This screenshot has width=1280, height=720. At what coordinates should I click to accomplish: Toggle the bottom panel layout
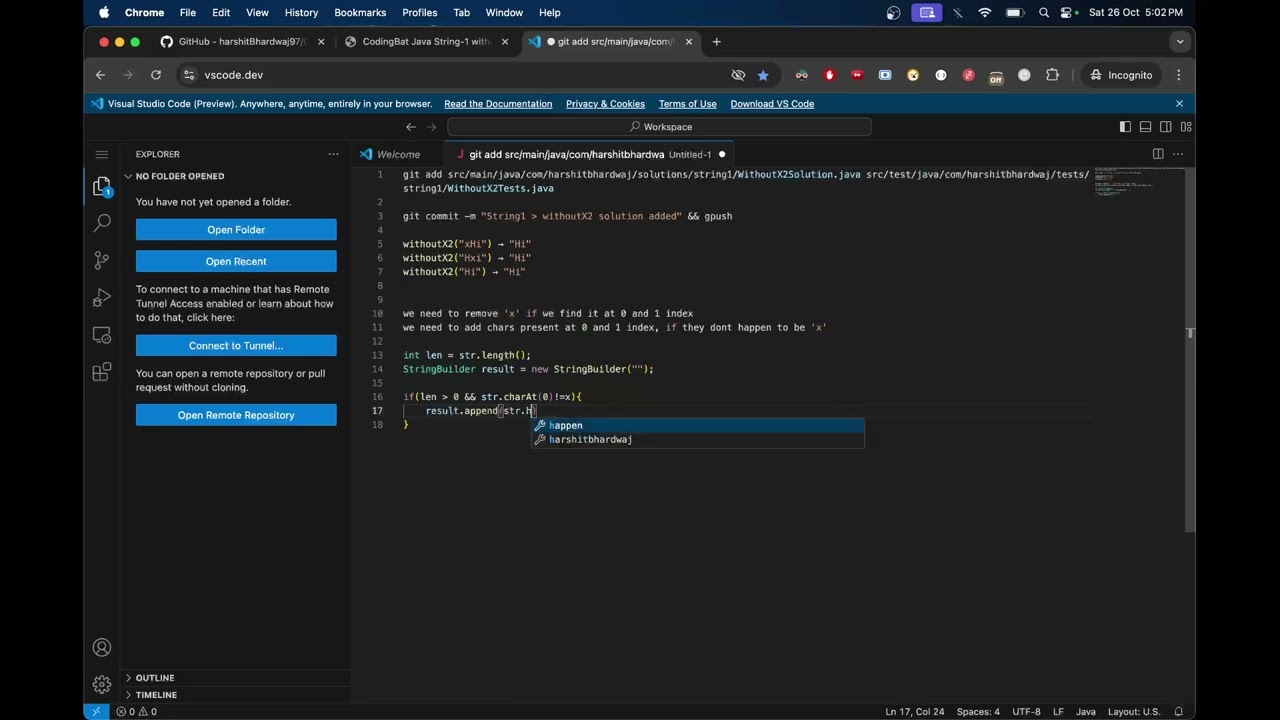click(1146, 127)
